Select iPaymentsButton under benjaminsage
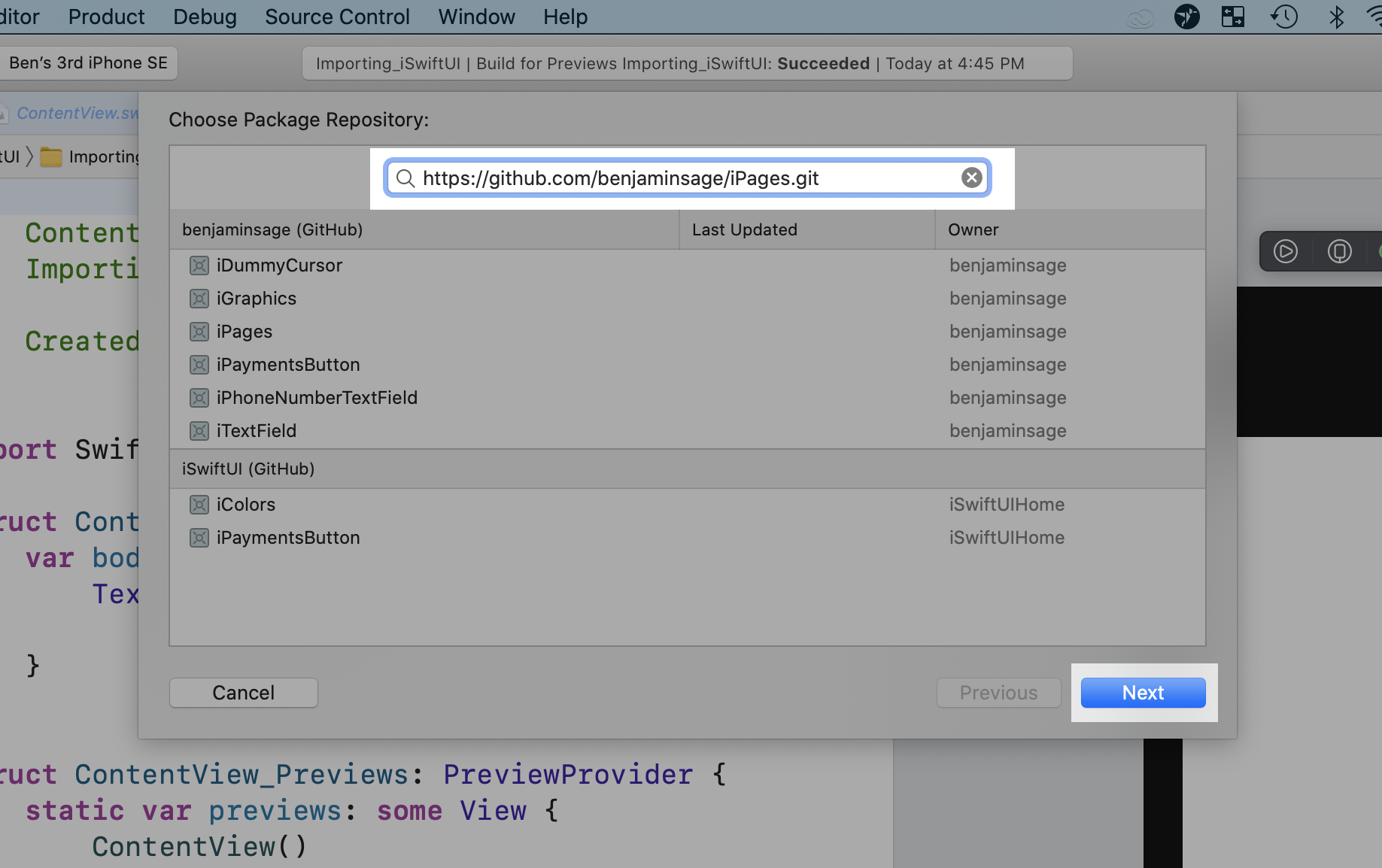The height and width of the screenshot is (868, 1382). (x=687, y=365)
